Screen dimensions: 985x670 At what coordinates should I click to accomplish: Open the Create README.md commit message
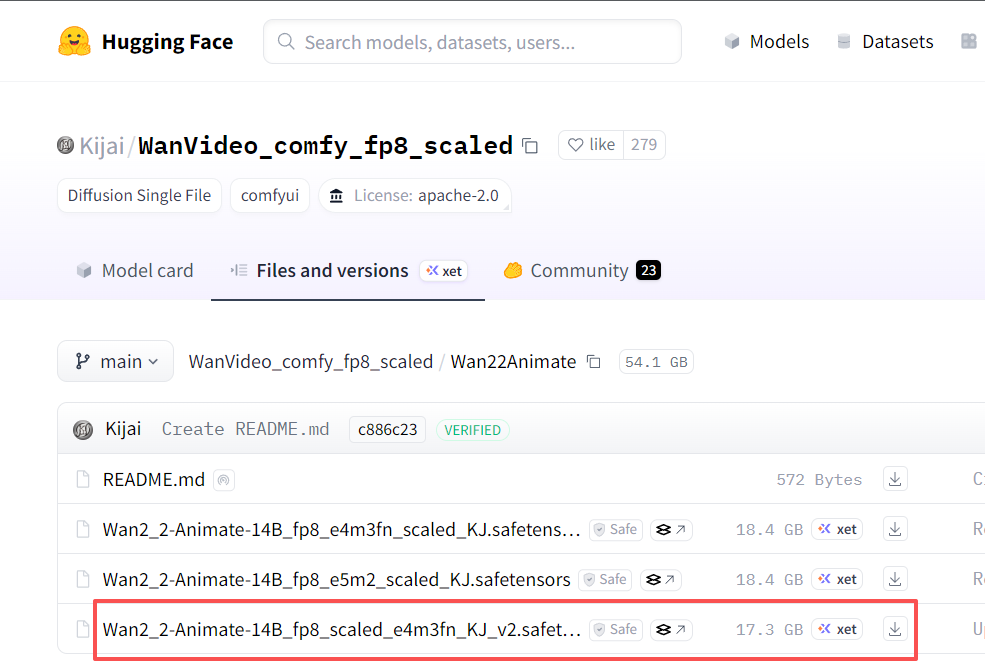tap(246, 429)
